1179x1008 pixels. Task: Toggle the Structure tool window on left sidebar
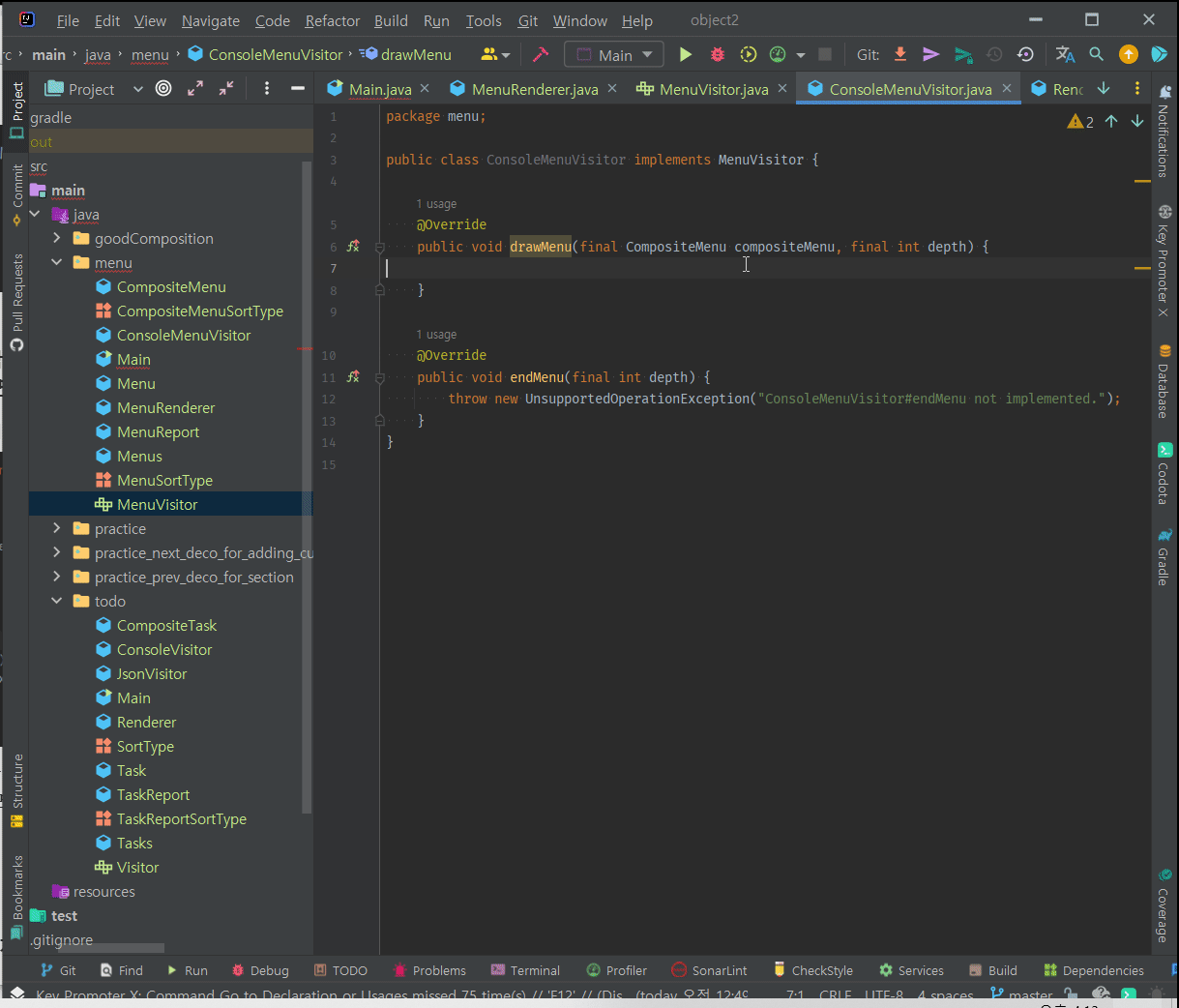[16, 788]
